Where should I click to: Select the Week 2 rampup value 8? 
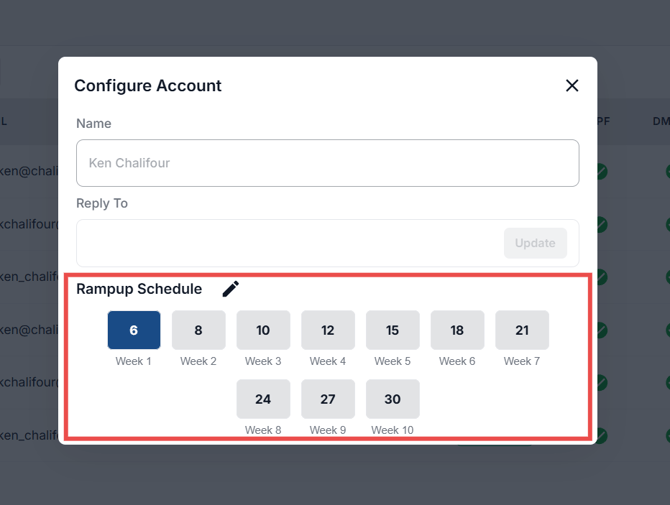[x=198, y=330]
